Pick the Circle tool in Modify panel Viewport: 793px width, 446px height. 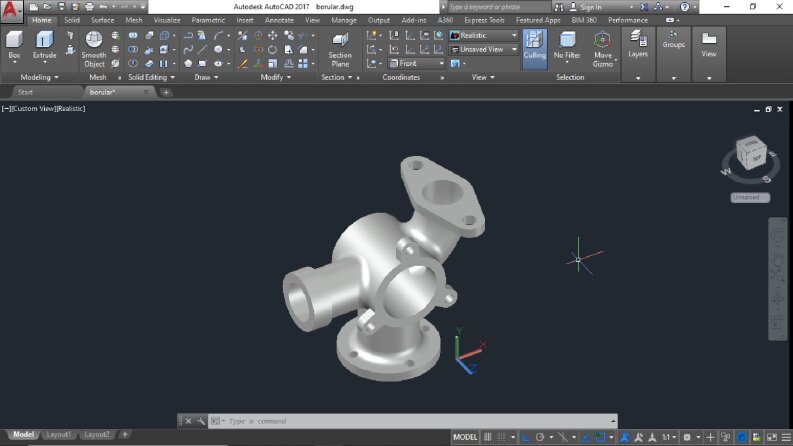[x=273, y=50]
